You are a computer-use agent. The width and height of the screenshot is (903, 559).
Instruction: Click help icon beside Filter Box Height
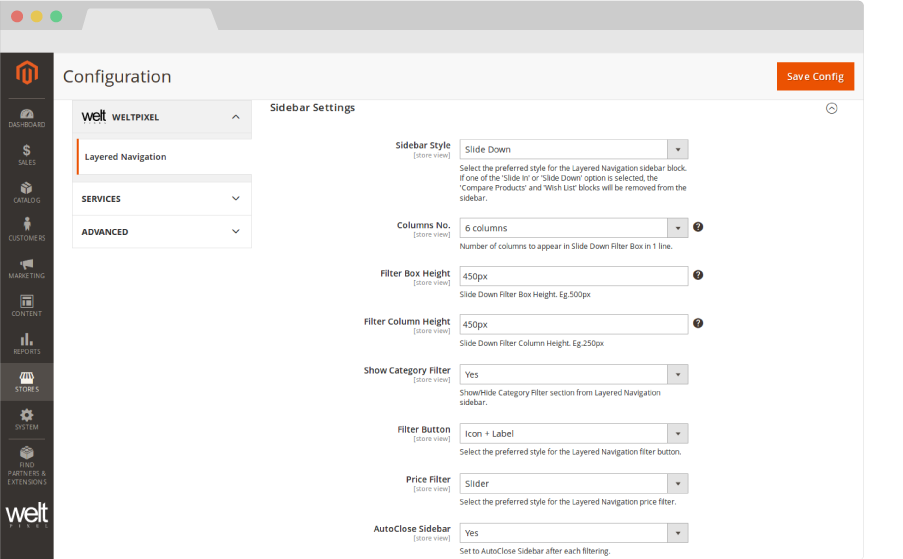(698, 275)
